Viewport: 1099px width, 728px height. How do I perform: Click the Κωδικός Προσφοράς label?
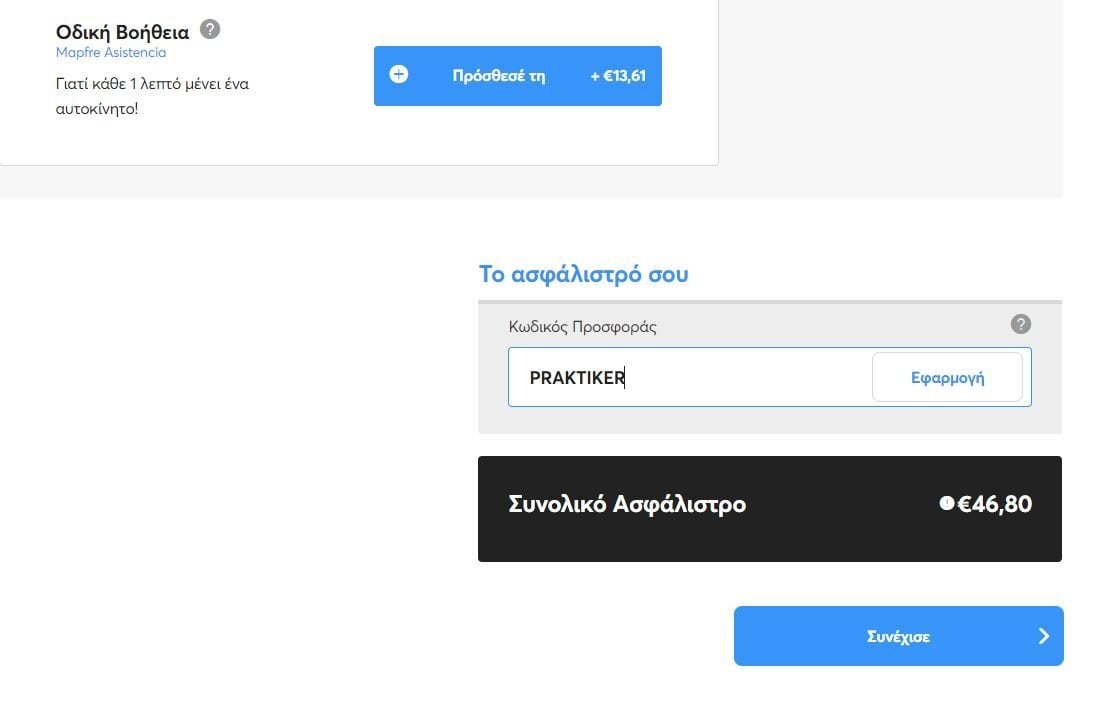(x=582, y=327)
